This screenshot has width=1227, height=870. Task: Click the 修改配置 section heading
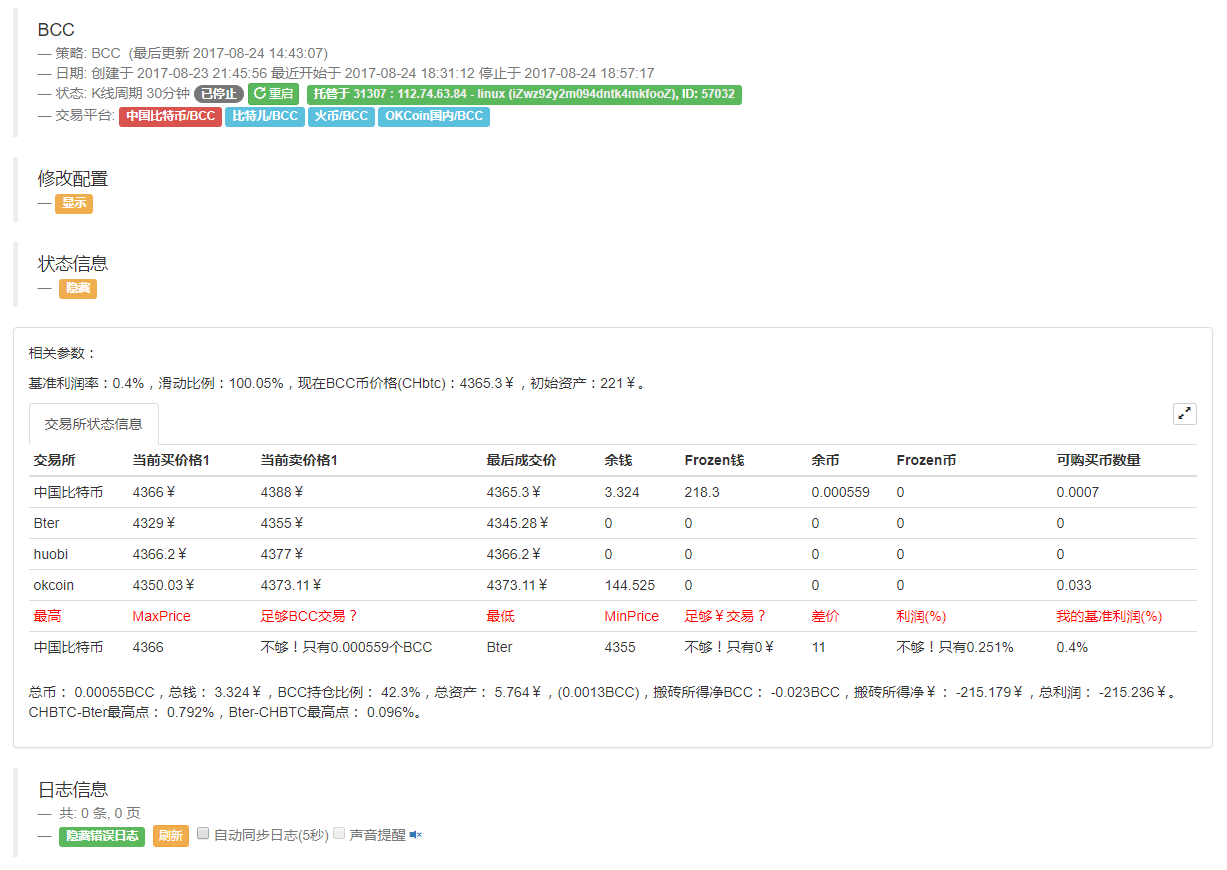[x=73, y=178]
